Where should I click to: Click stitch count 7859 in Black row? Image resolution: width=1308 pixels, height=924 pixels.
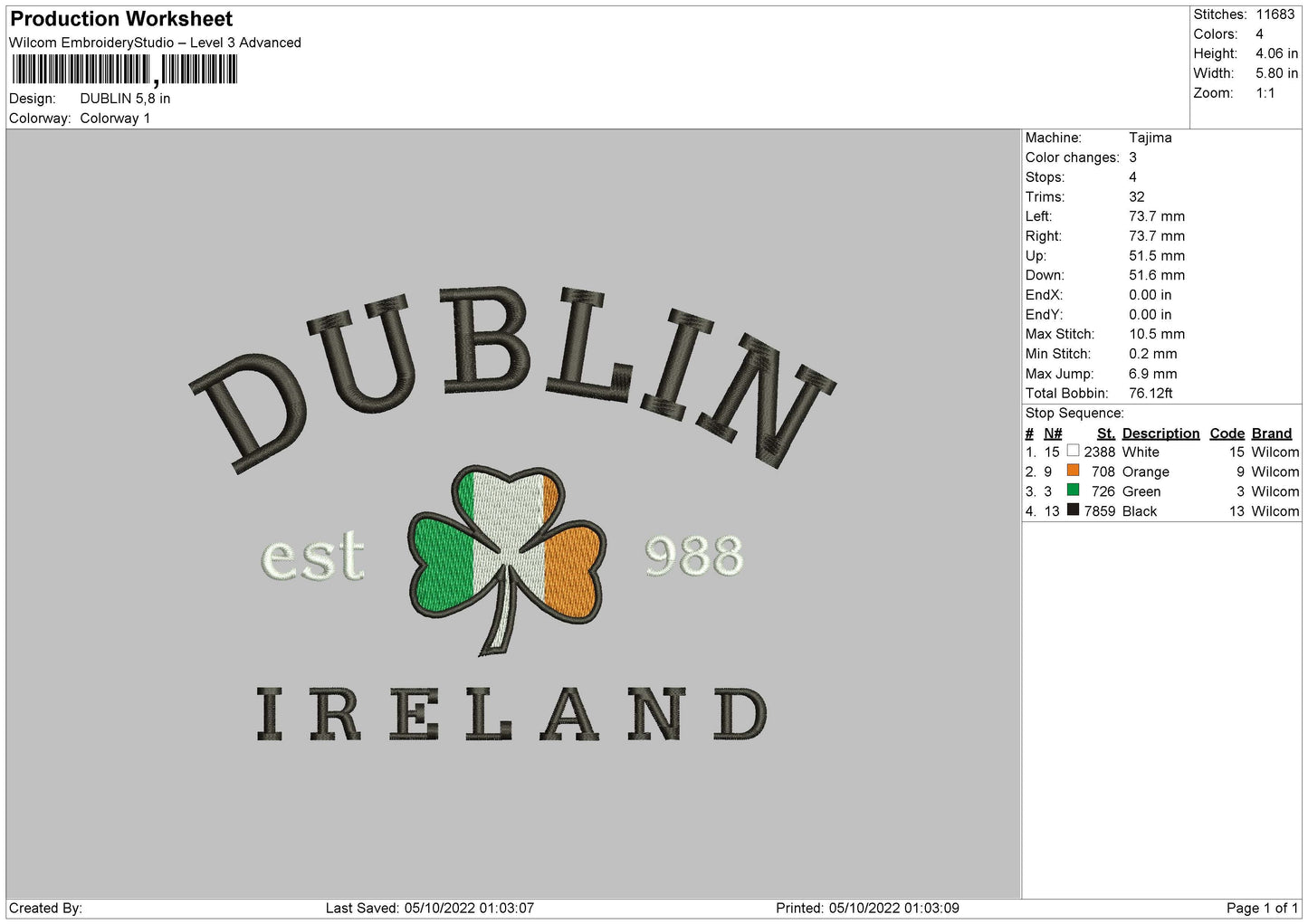[1100, 512]
